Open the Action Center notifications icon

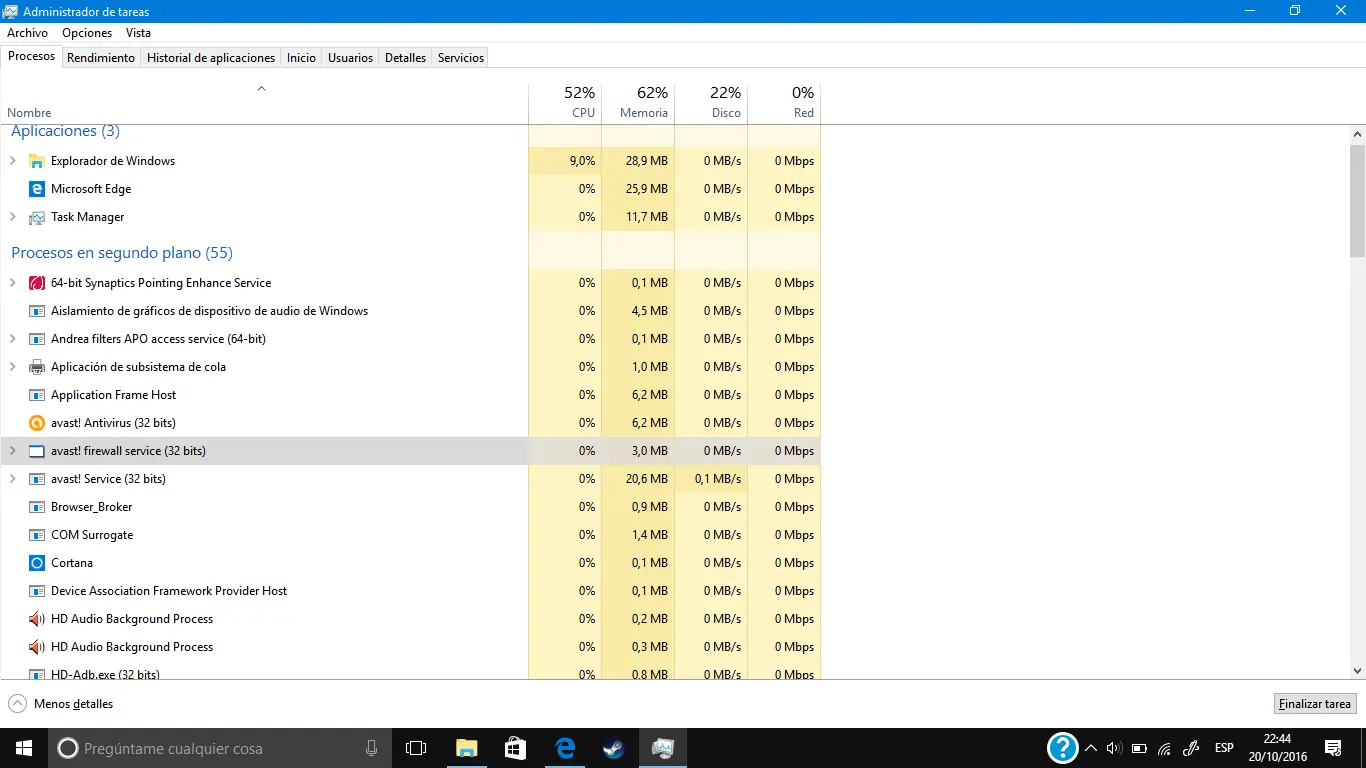[x=1334, y=748]
